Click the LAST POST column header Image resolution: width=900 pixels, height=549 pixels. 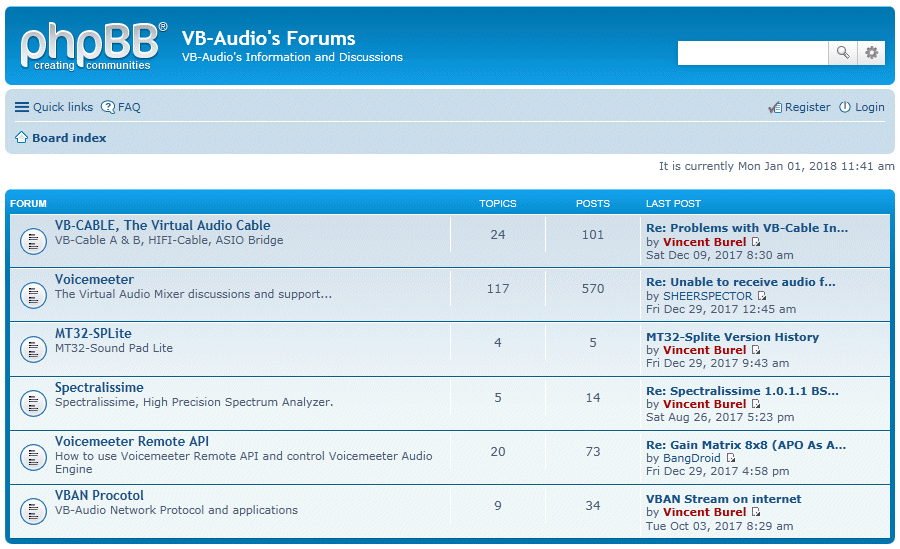(673, 204)
